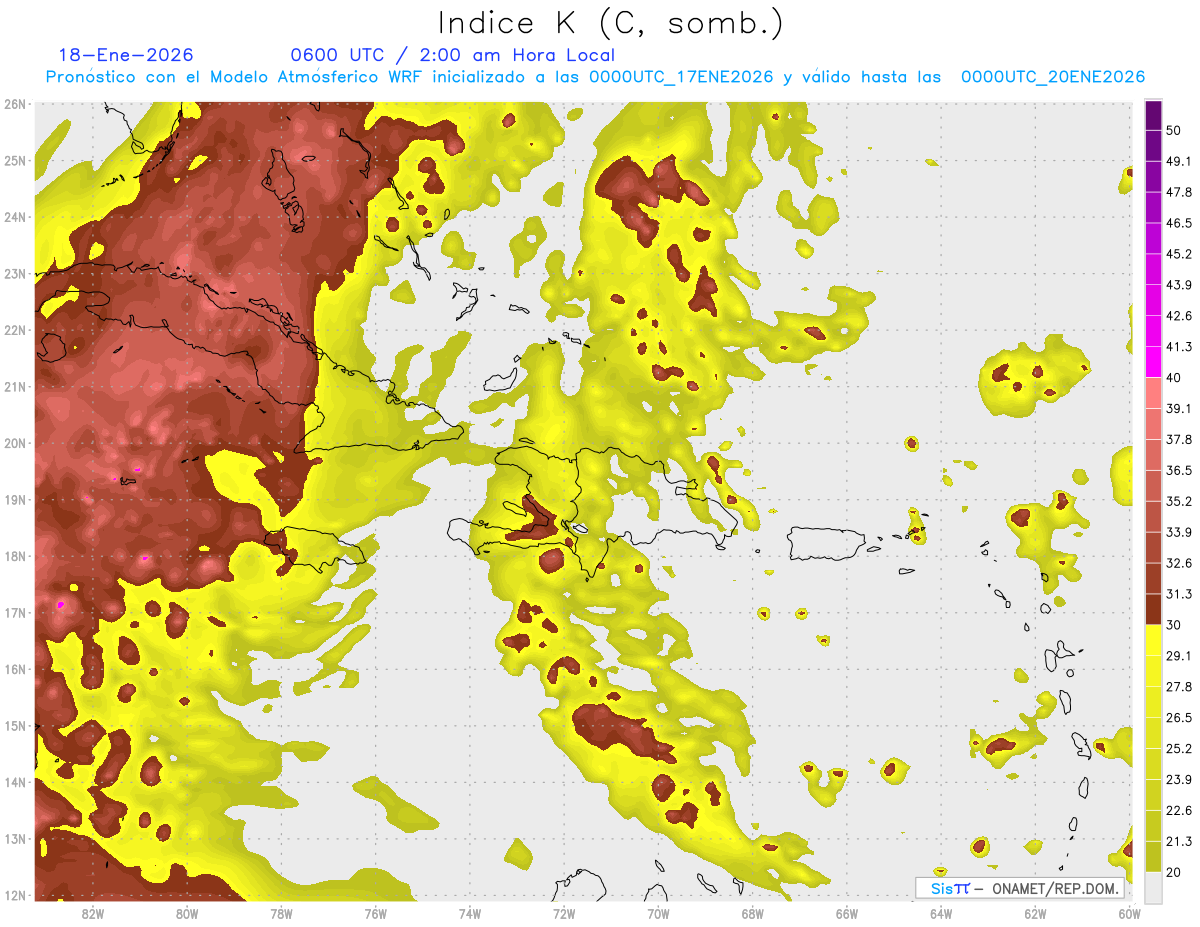Click colorbar value '22.6'
The image size is (1200, 927).
tap(1179, 811)
